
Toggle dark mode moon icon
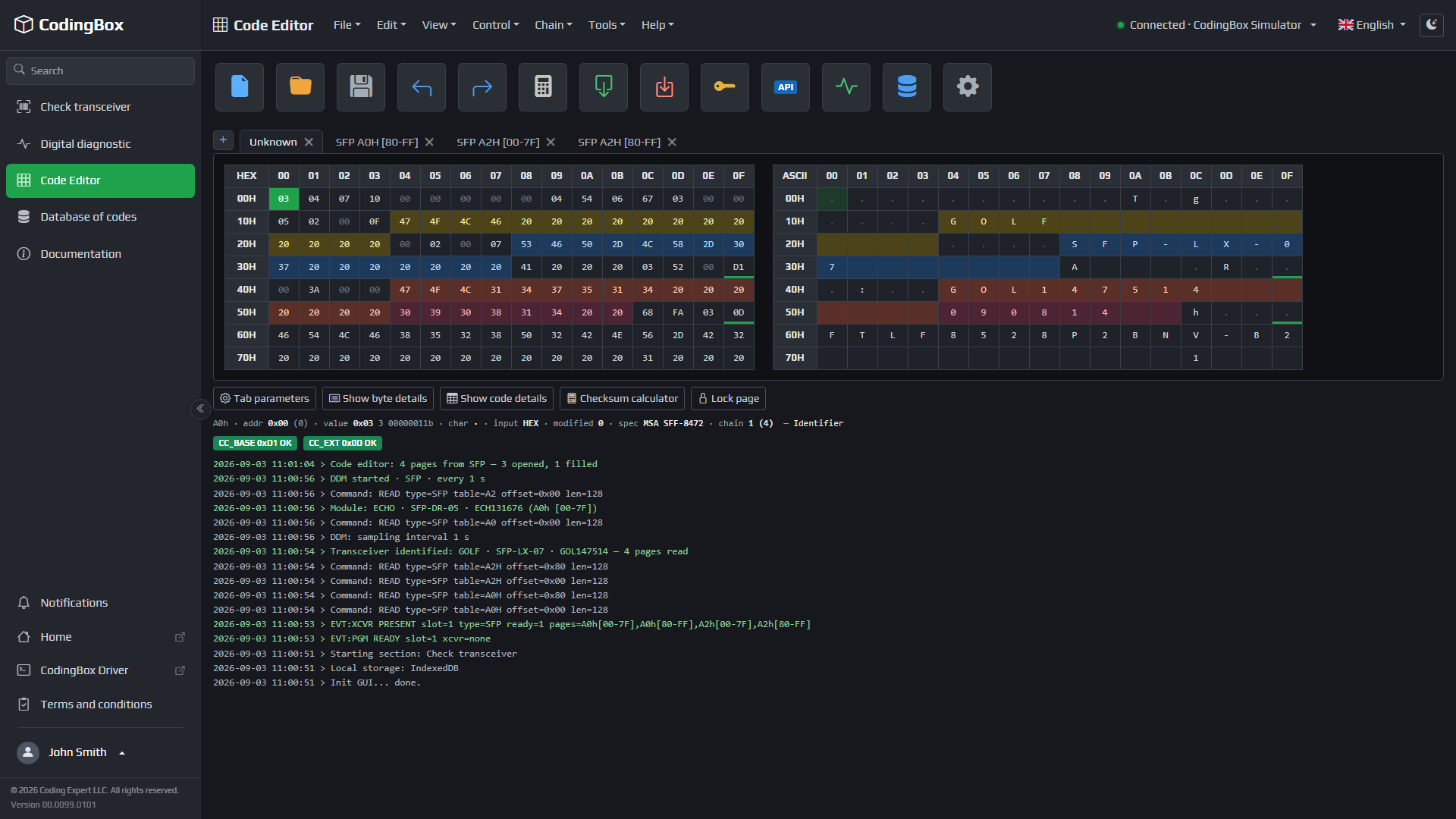point(1432,25)
